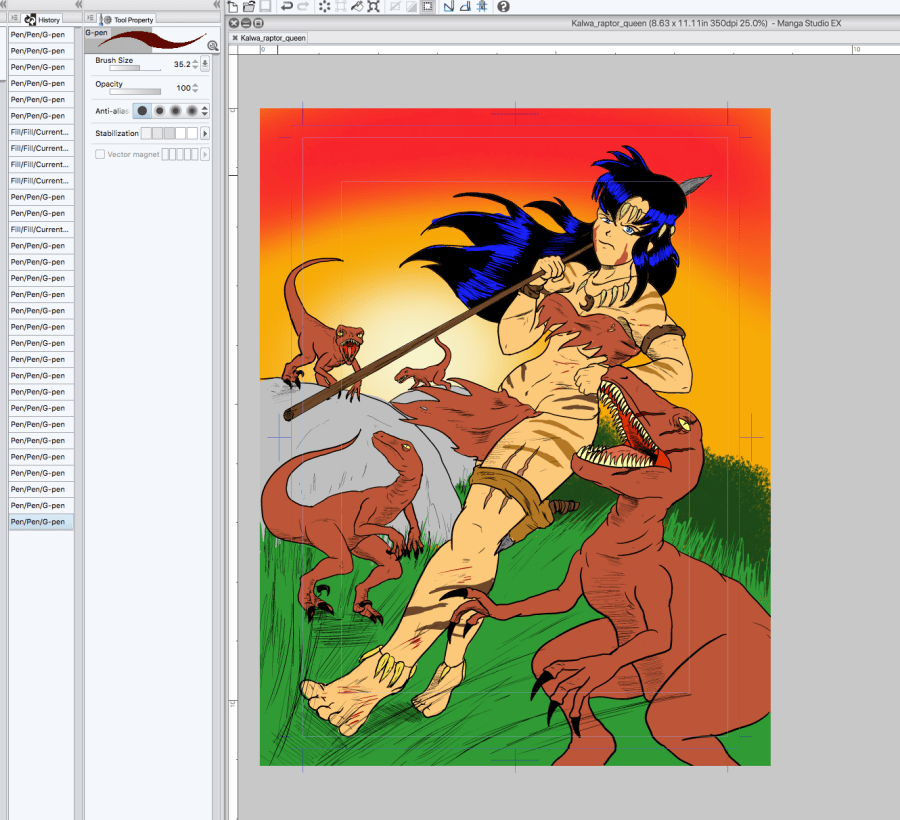The width and height of the screenshot is (900, 820).
Task: Enable the Vector magnet checkbox
Action: click(100, 154)
